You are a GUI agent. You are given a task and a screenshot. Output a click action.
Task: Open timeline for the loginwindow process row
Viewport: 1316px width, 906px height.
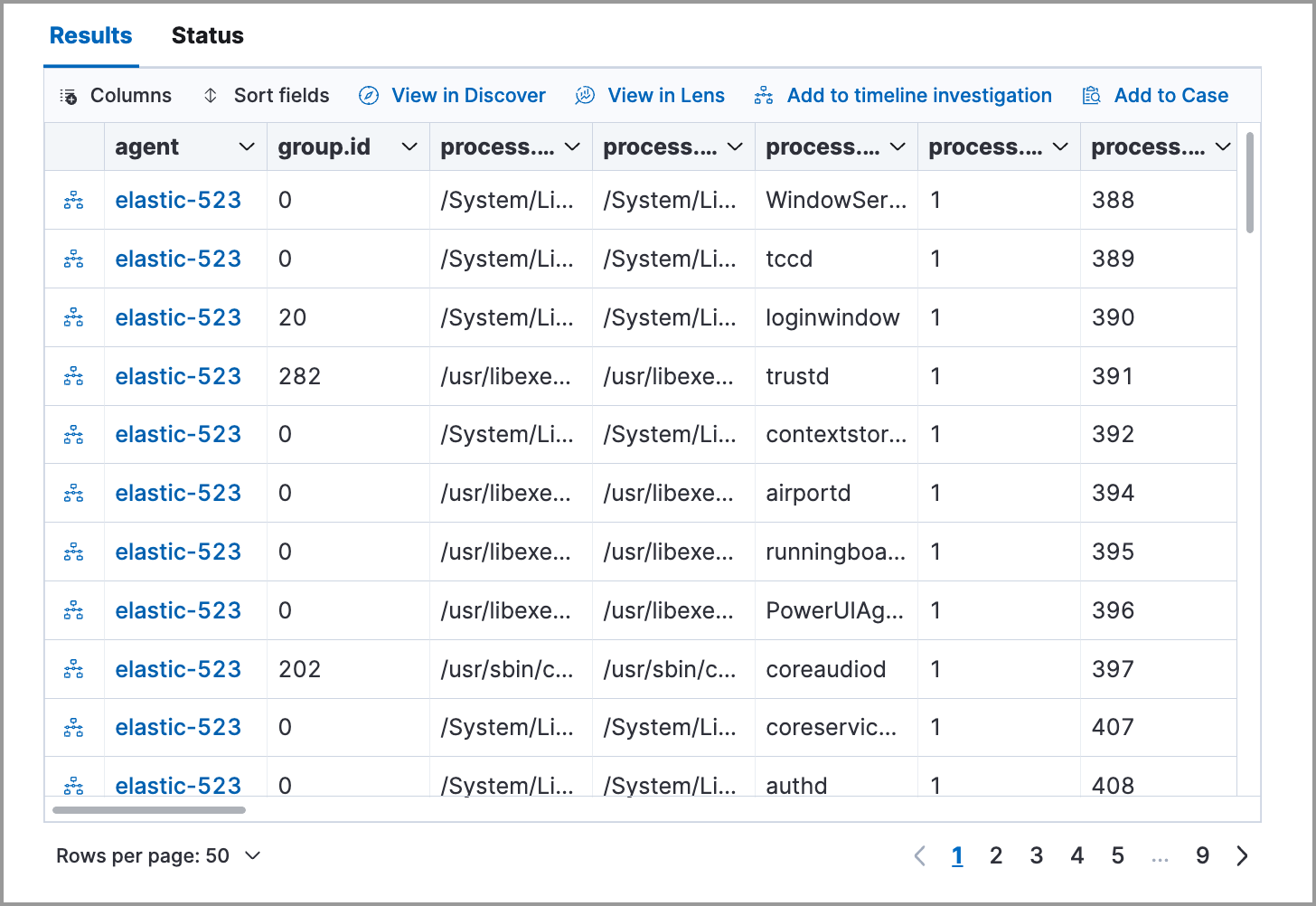pyautogui.click(x=73, y=317)
